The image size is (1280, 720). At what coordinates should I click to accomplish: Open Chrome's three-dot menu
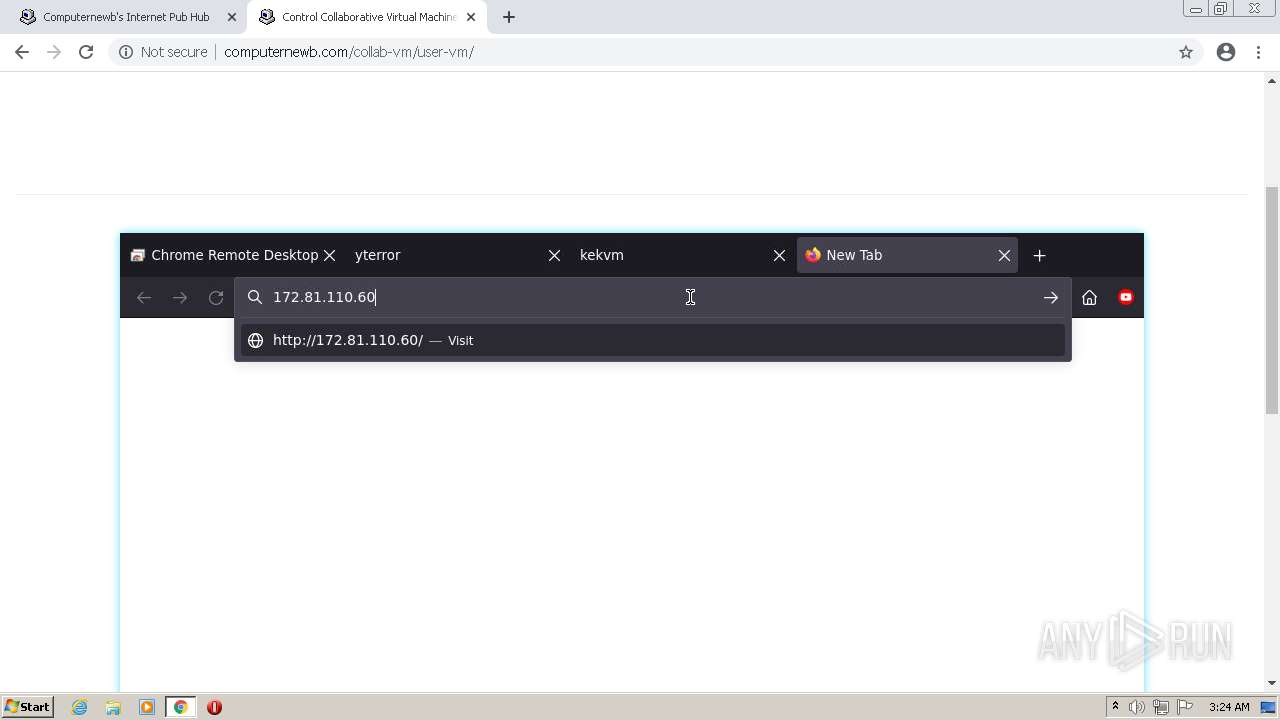(x=1258, y=52)
